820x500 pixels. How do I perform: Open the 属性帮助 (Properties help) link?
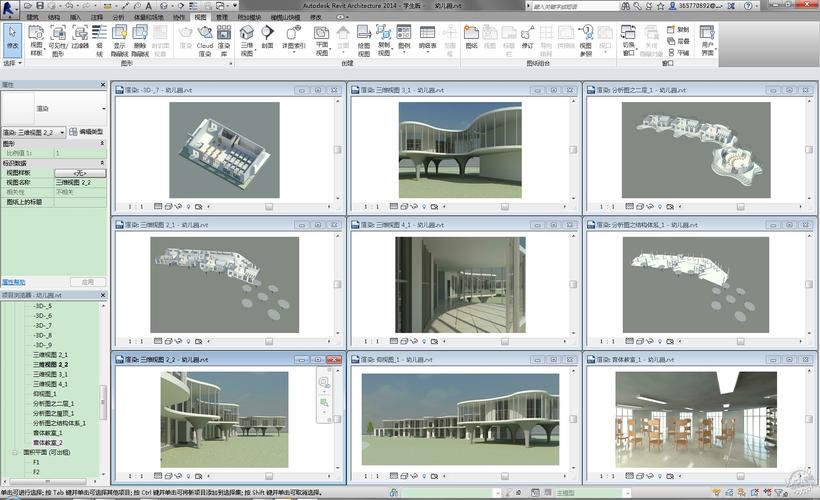[13, 282]
